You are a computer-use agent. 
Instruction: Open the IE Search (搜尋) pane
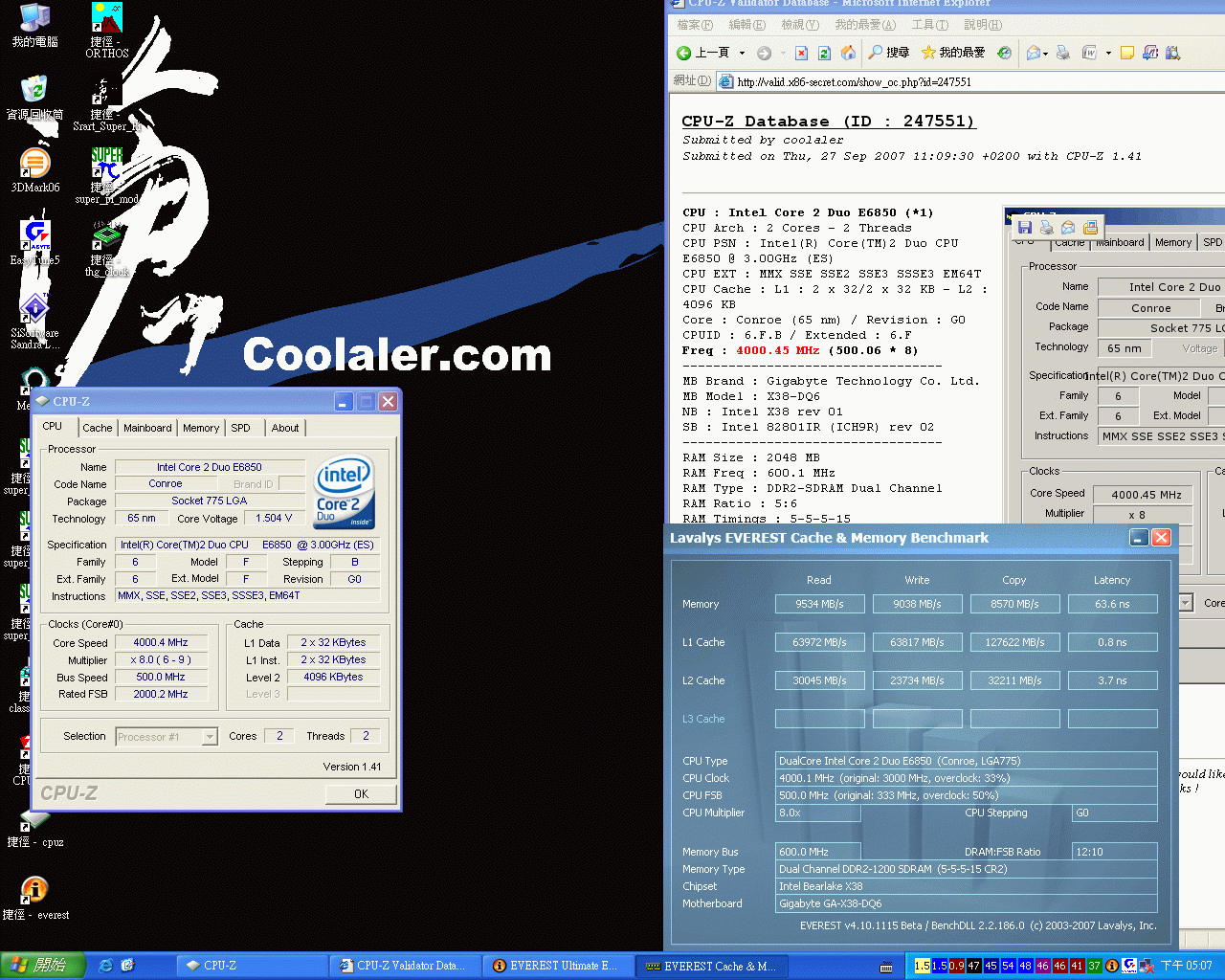click(x=888, y=53)
